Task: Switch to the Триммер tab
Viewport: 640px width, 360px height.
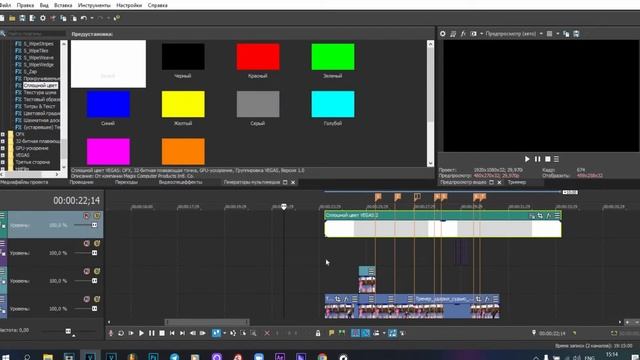Action: [517, 182]
